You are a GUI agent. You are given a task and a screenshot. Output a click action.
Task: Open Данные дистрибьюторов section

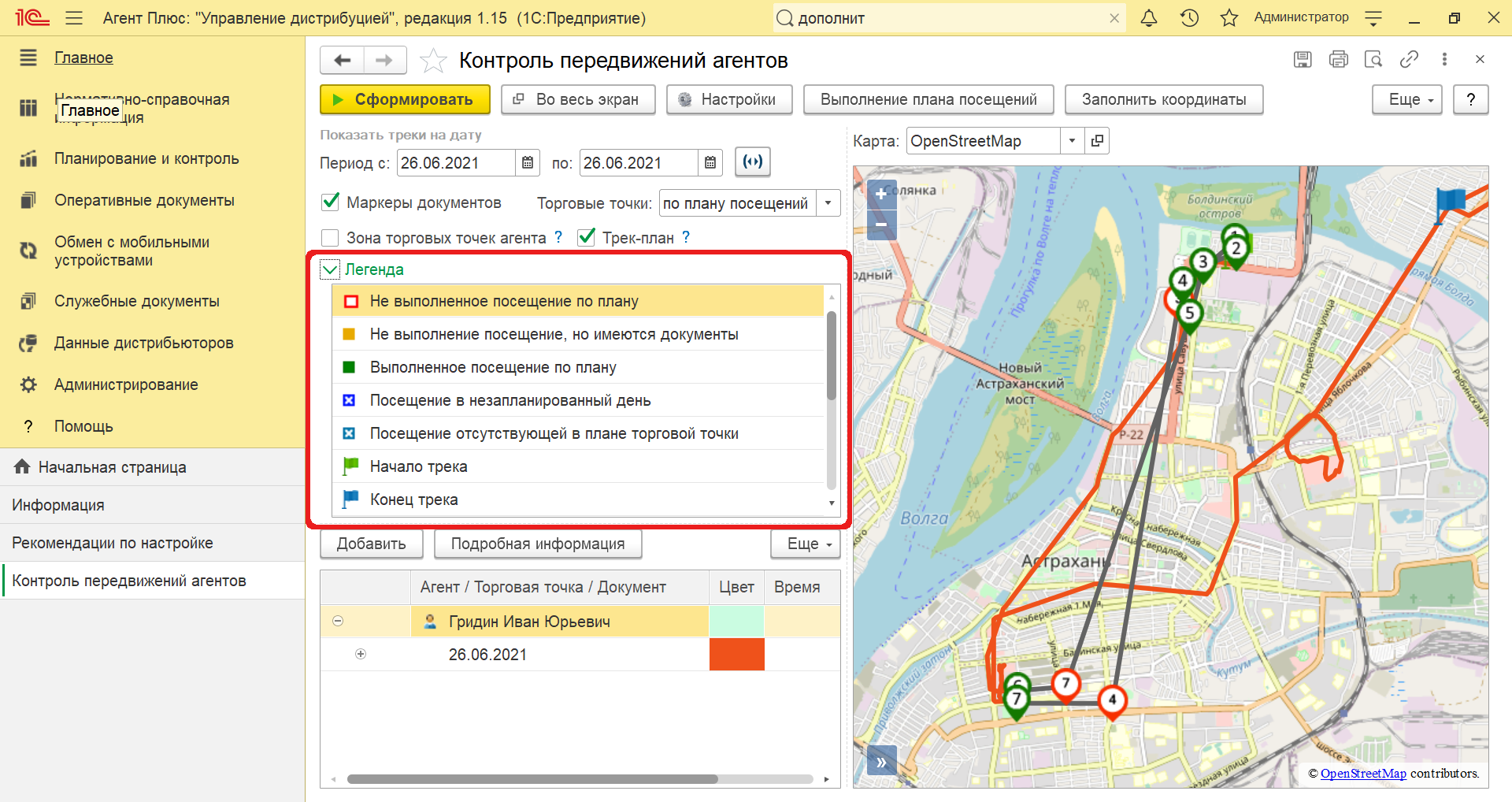[143, 343]
